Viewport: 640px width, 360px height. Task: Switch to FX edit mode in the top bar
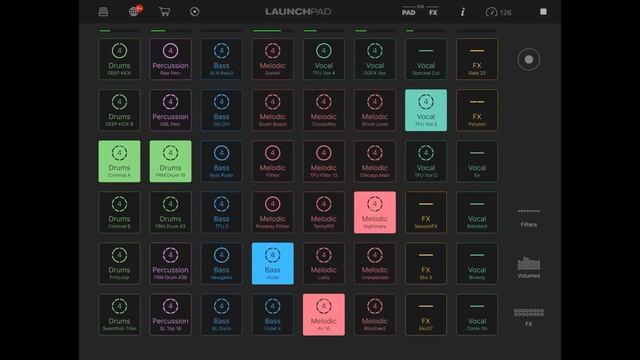point(433,13)
